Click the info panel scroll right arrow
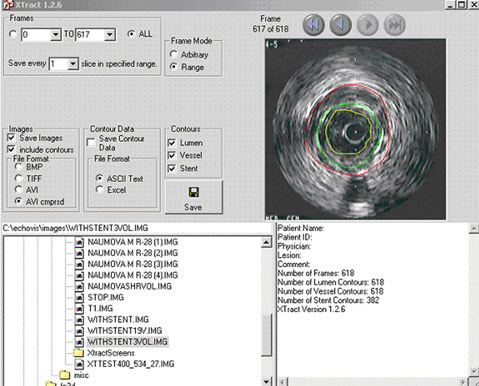This screenshot has height=386, width=479. tap(464, 382)
